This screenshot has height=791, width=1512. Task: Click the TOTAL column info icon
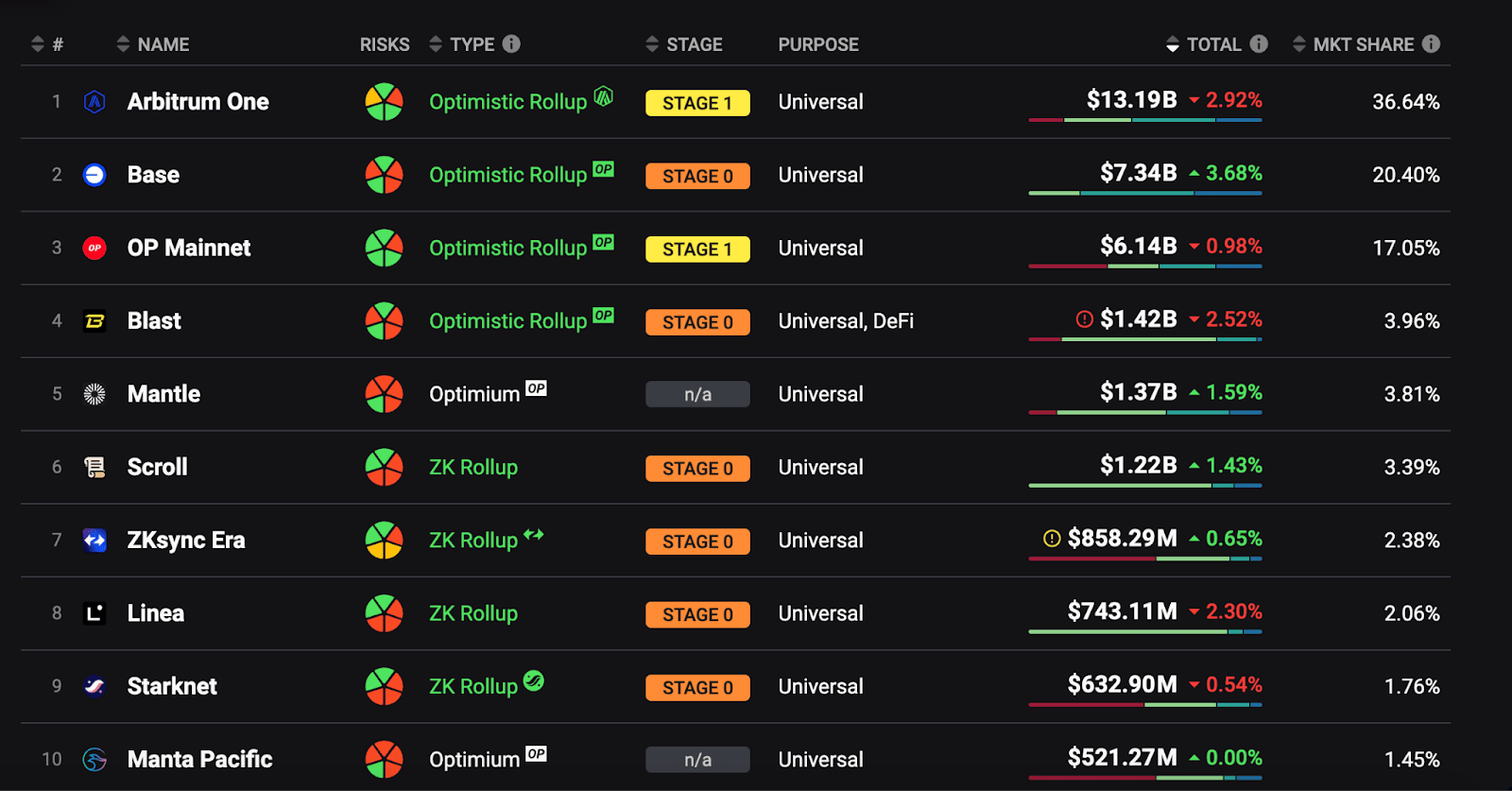(x=1259, y=43)
